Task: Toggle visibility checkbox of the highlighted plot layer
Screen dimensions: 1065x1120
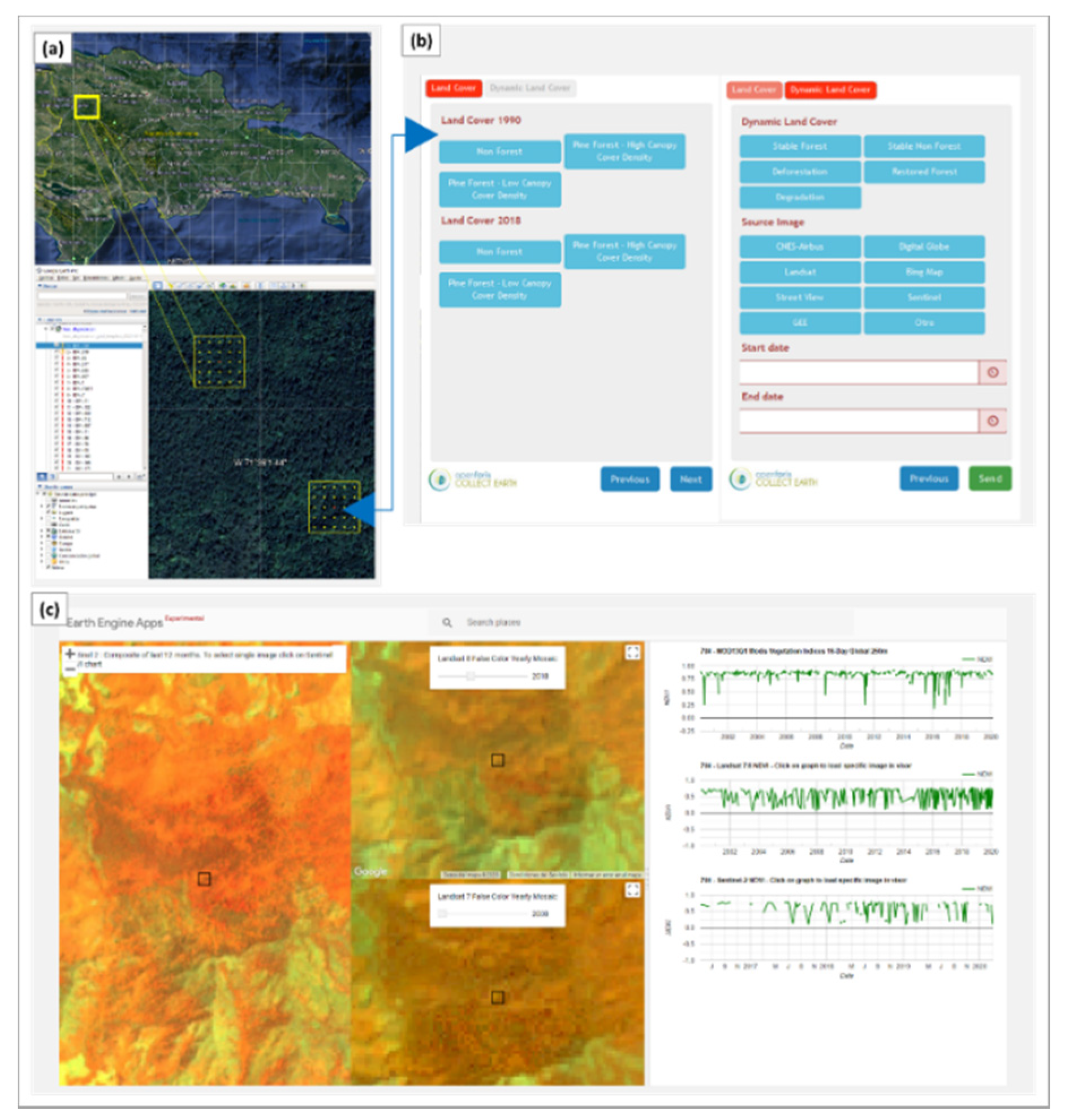Action: [55, 346]
